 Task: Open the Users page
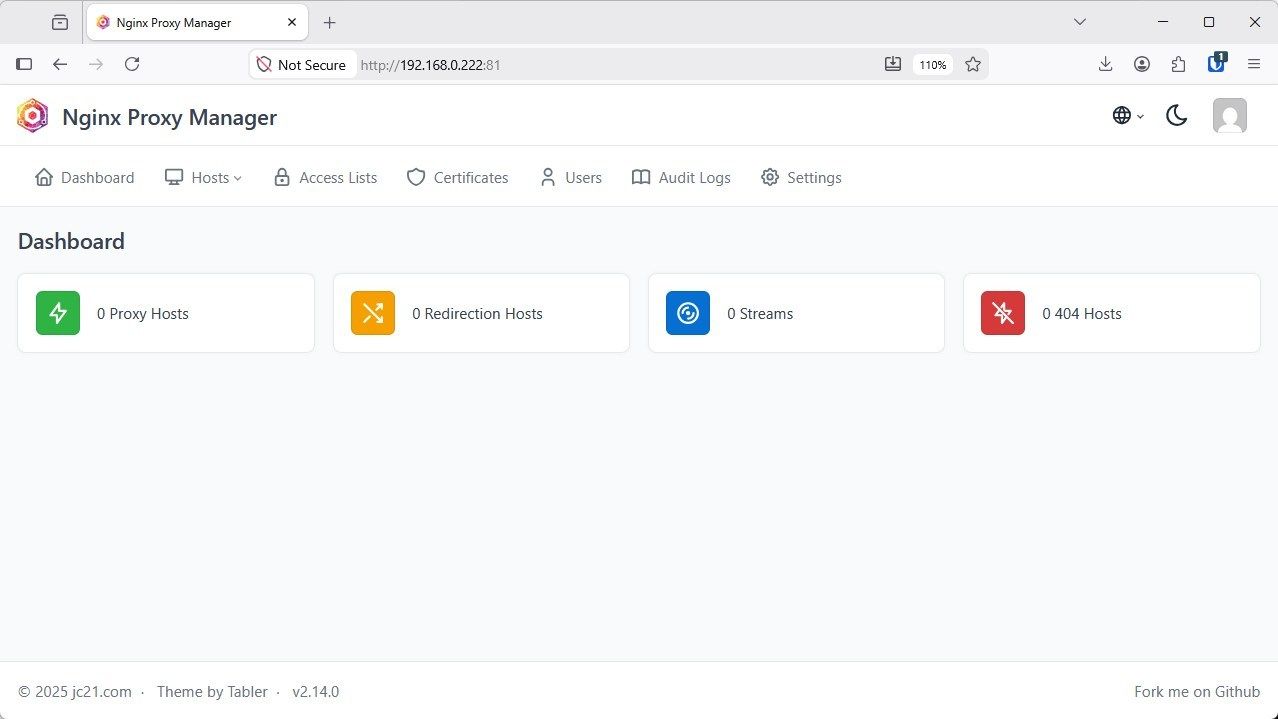click(570, 177)
